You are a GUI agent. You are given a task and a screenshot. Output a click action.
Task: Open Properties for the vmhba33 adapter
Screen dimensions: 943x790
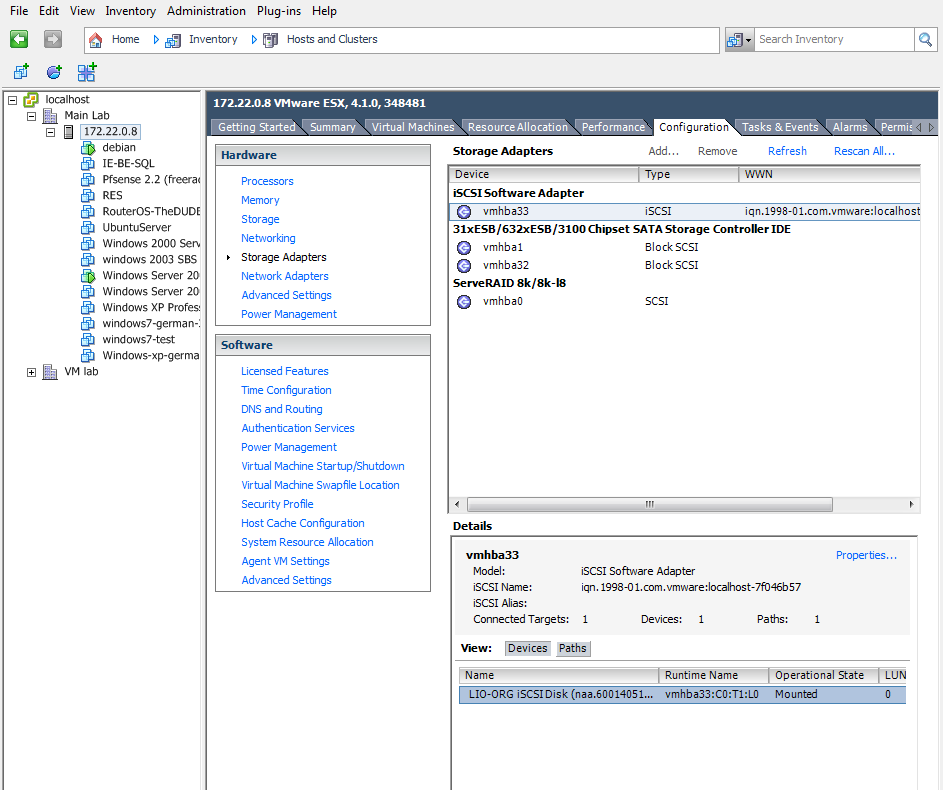coord(865,554)
